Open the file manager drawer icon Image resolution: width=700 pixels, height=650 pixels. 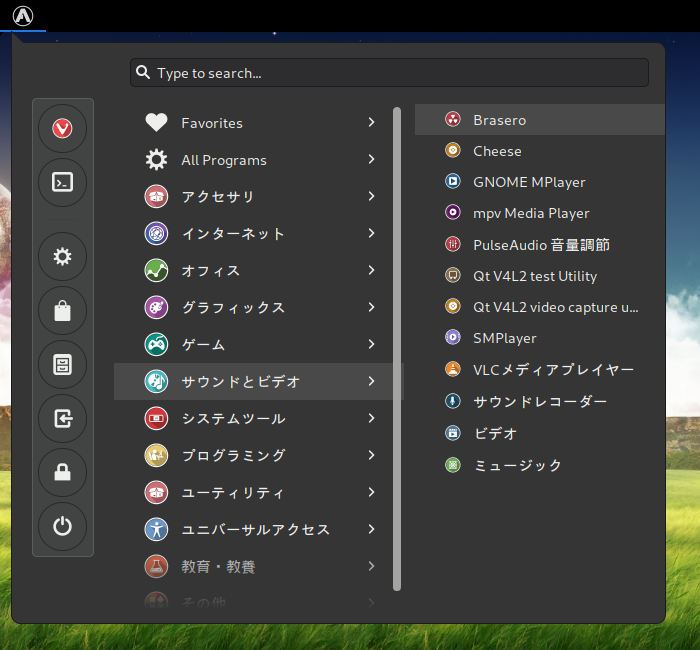coord(62,364)
